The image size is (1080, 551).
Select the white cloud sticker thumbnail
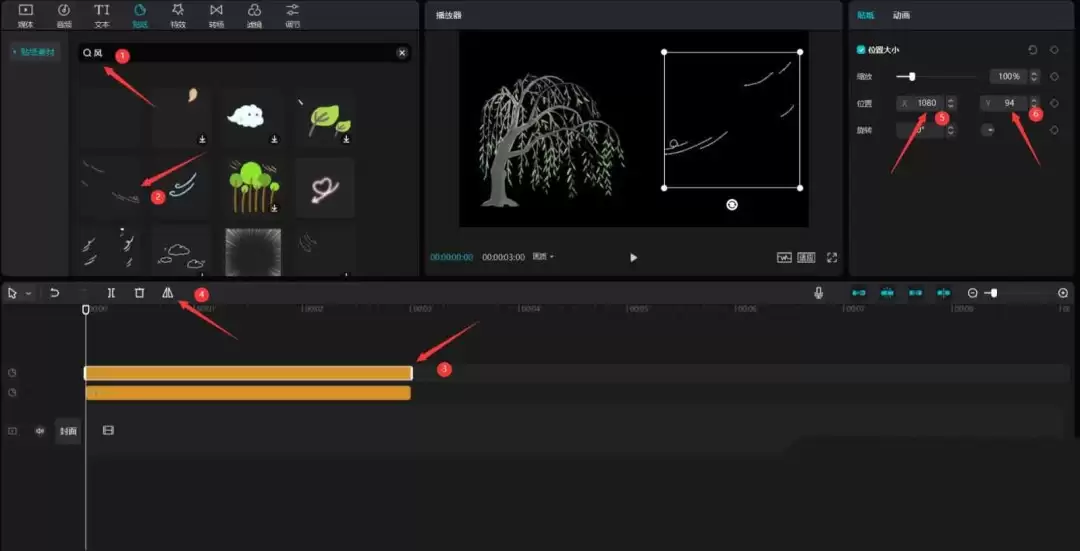[x=246, y=117]
